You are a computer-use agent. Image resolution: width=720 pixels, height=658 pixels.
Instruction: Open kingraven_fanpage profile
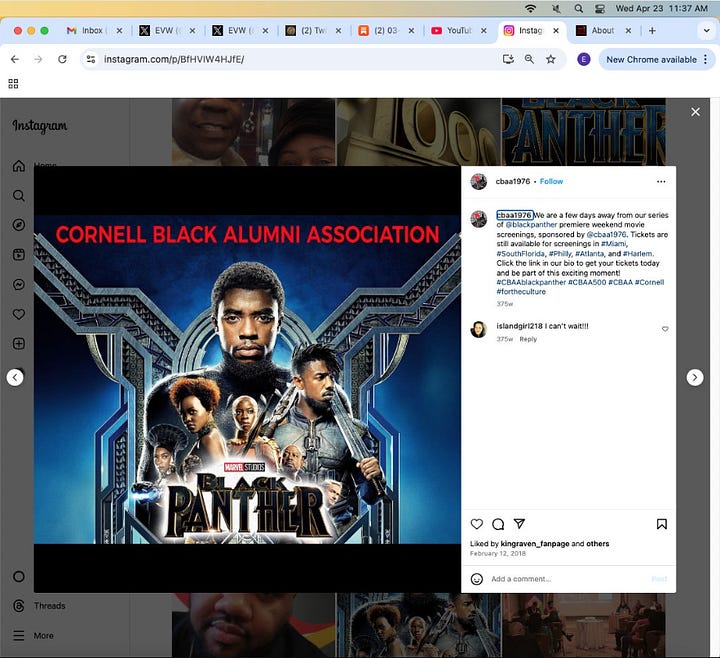coord(534,544)
